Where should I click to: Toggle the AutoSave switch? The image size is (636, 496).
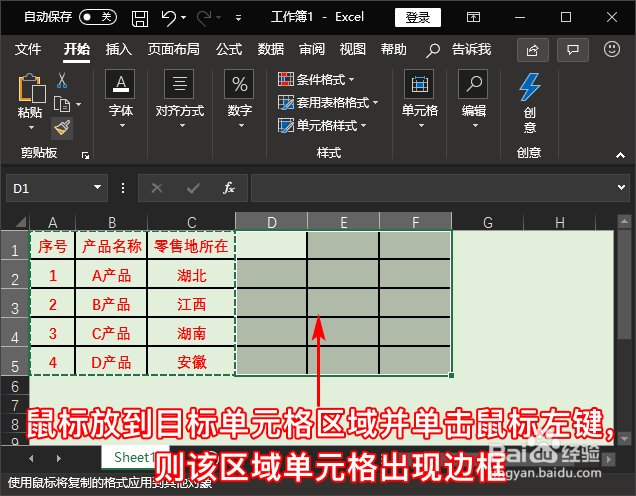click(98, 17)
